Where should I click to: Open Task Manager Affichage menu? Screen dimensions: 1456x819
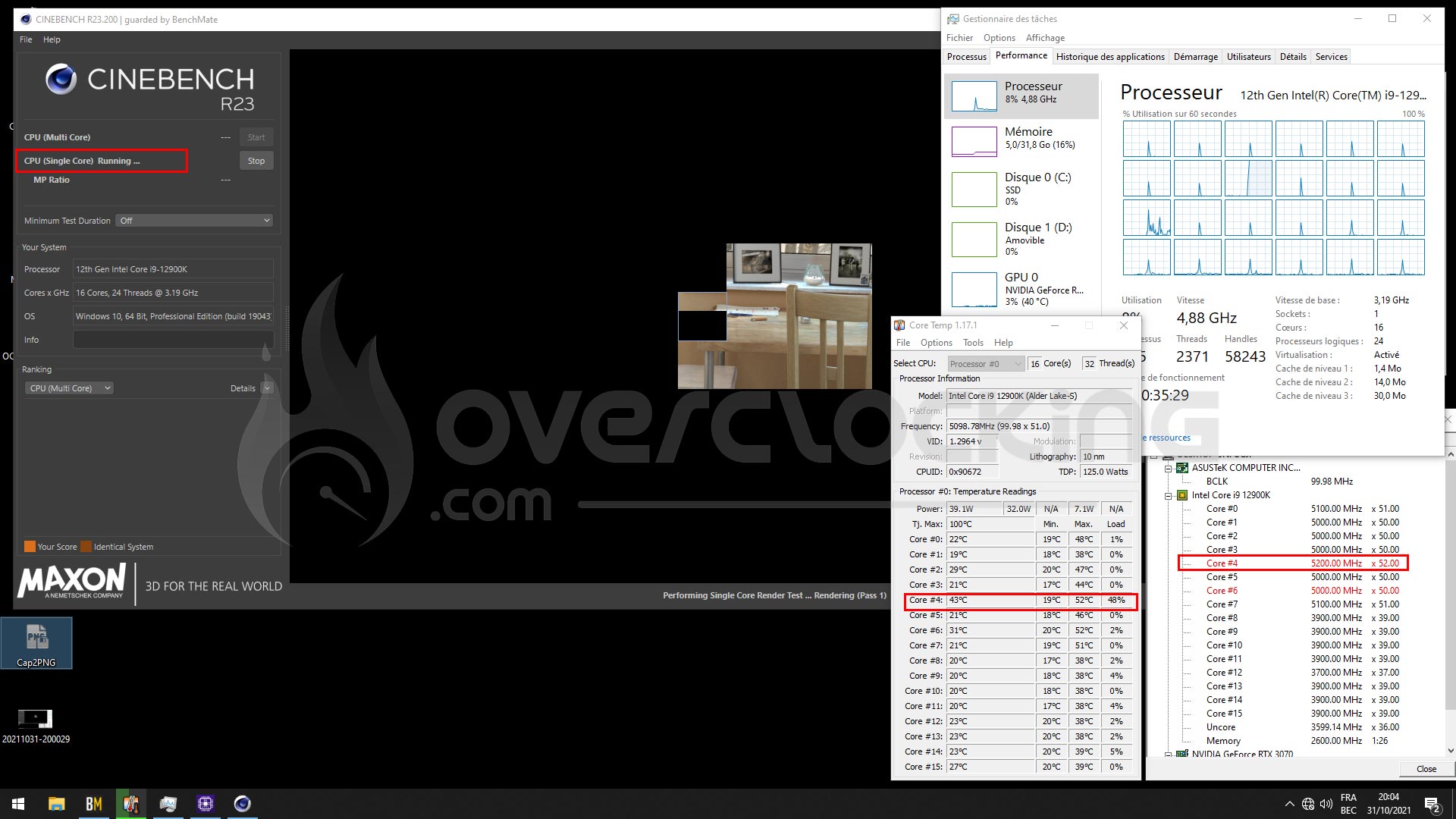[1045, 38]
